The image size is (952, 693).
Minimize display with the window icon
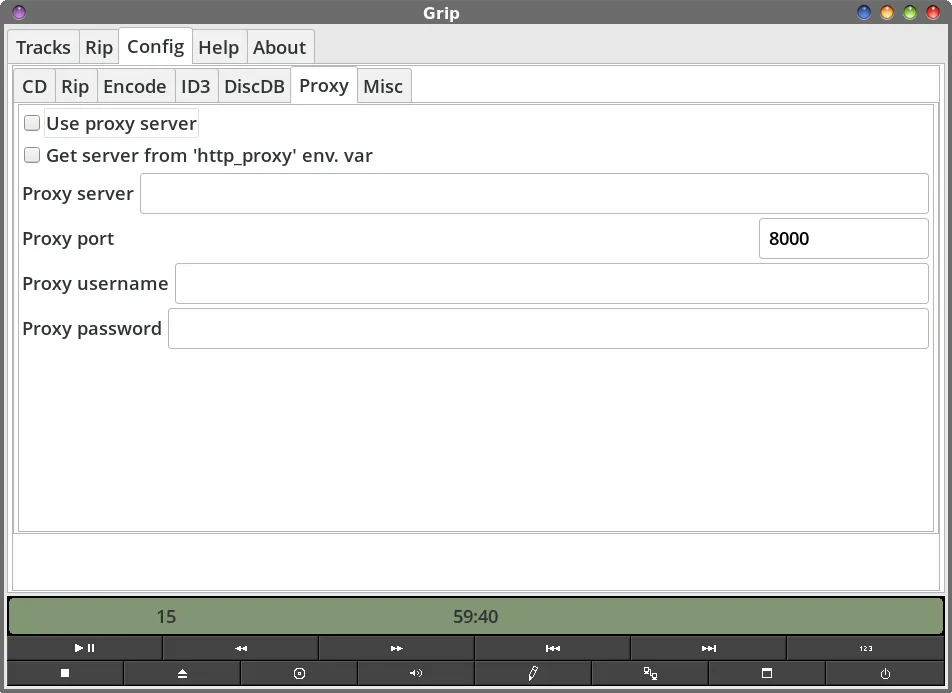click(x=767, y=673)
